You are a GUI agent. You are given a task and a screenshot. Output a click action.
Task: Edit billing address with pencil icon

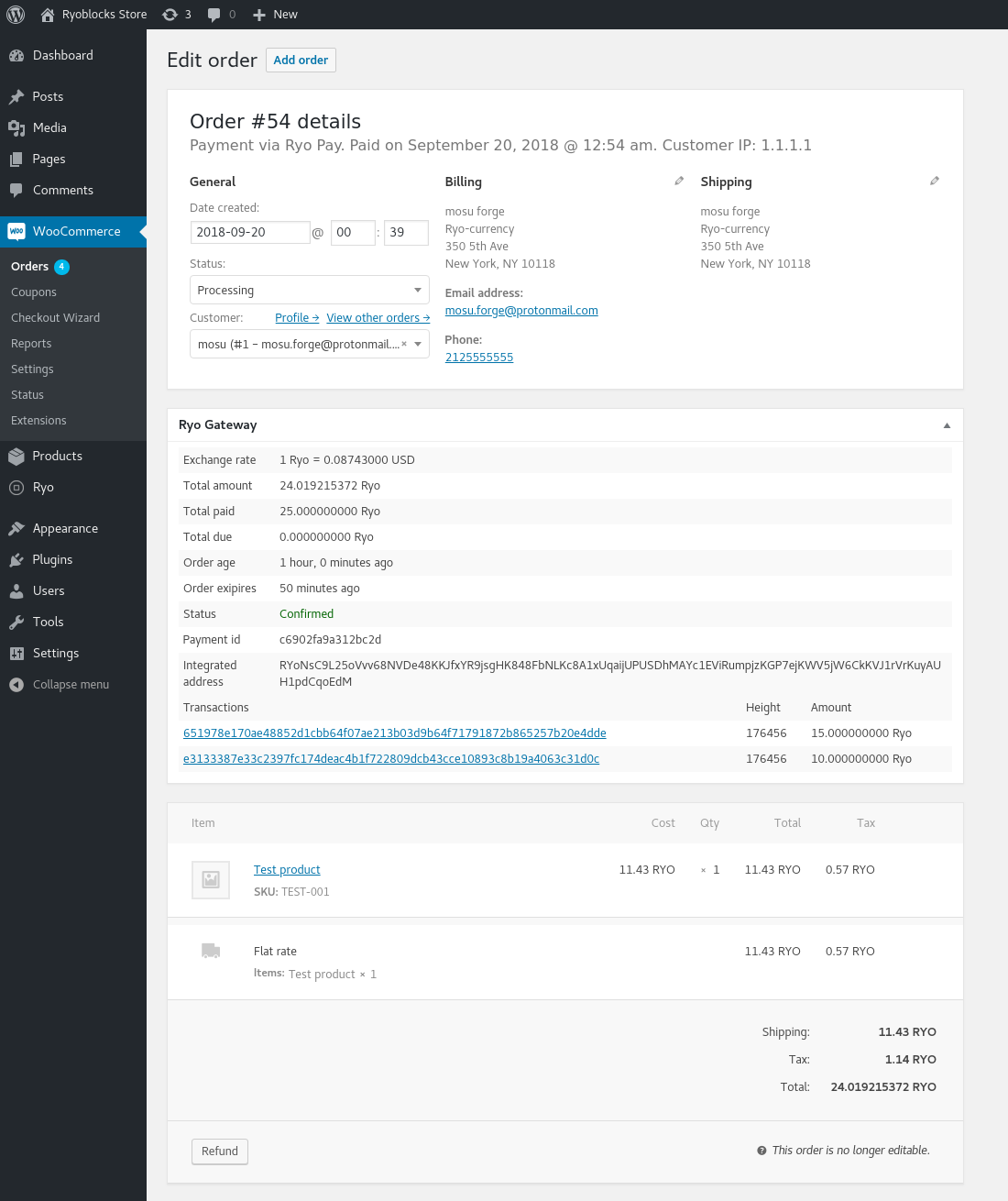click(679, 181)
